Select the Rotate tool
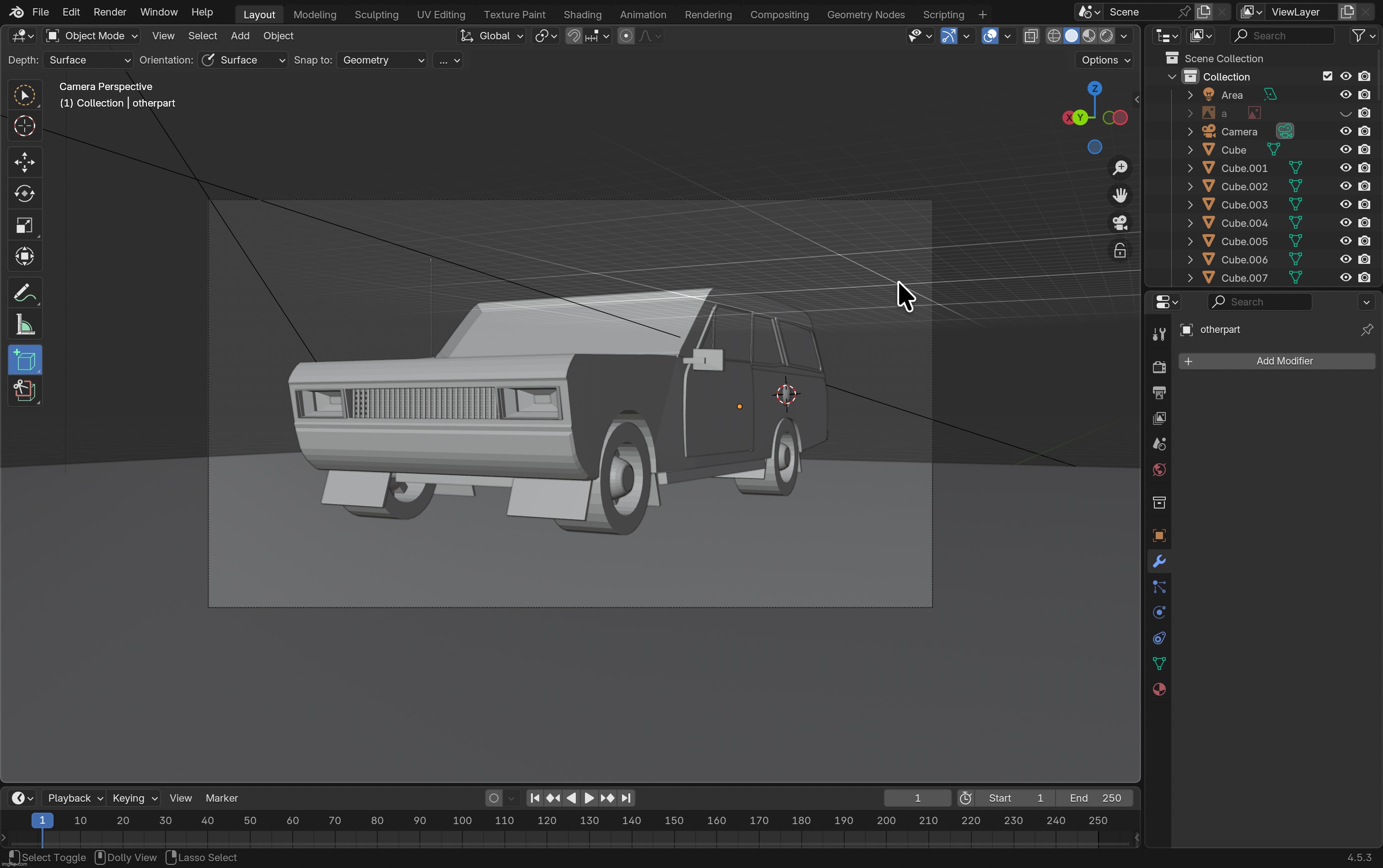The height and width of the screenshot is (868, 1383). (x=25, y=193)
